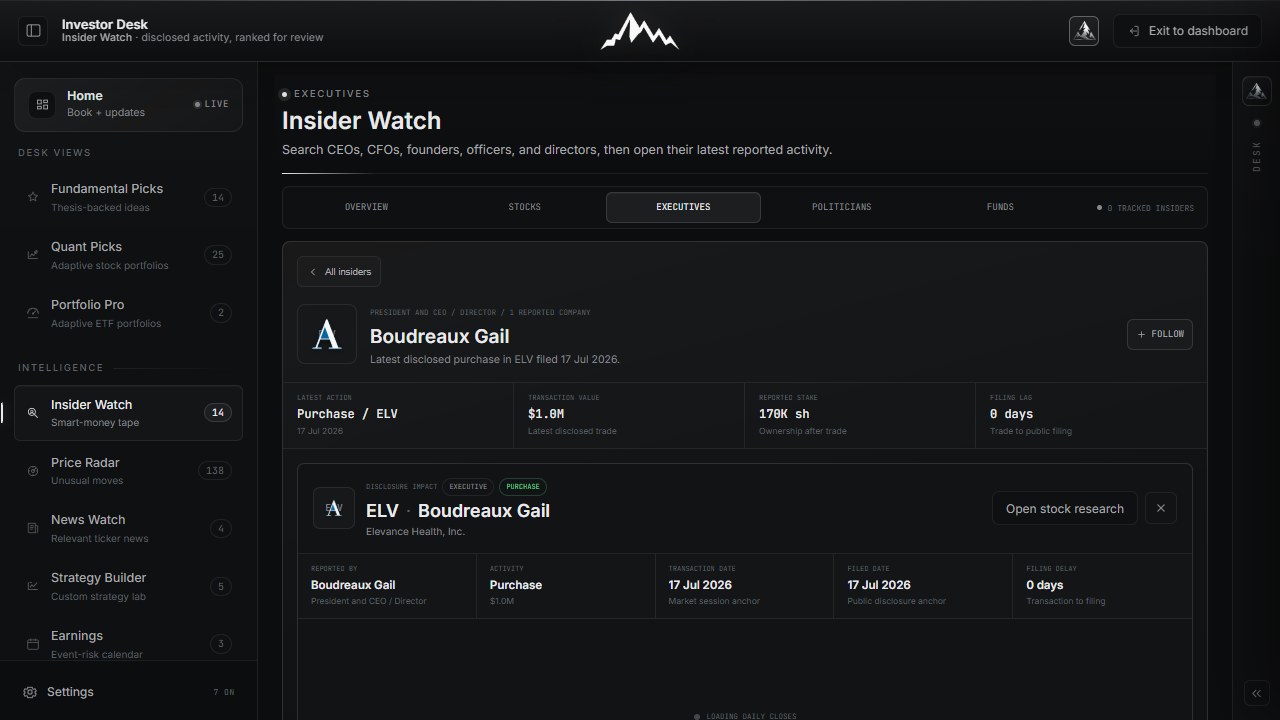Switch to Overview tab
1280x720 pixels.
(366, 207)
